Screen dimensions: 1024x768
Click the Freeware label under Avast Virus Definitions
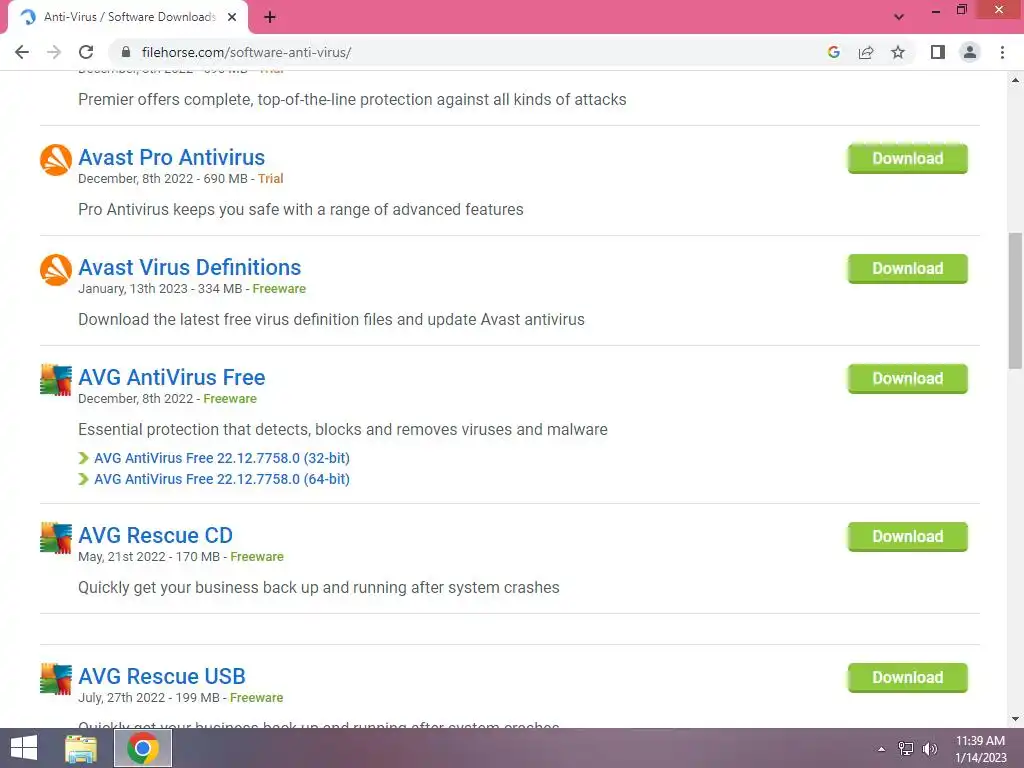click(279, 289)
